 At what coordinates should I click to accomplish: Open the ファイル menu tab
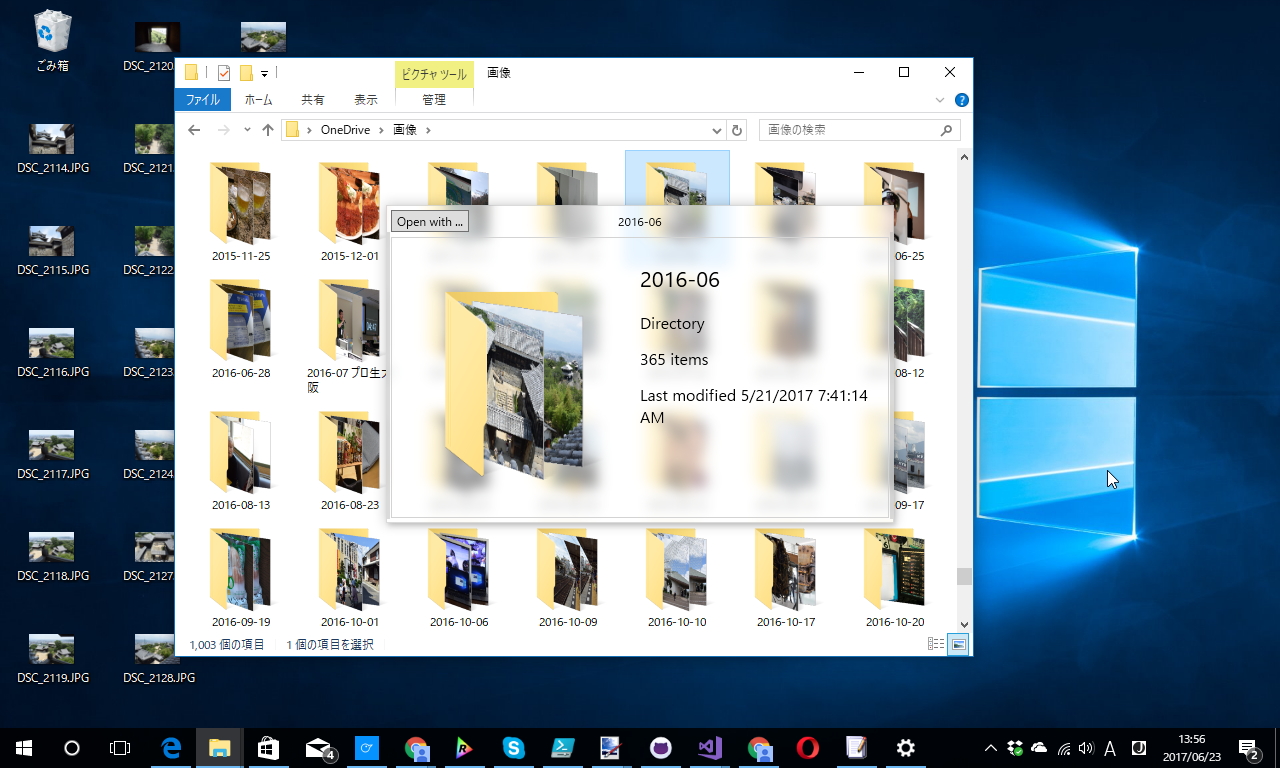[x=203, y=100]
